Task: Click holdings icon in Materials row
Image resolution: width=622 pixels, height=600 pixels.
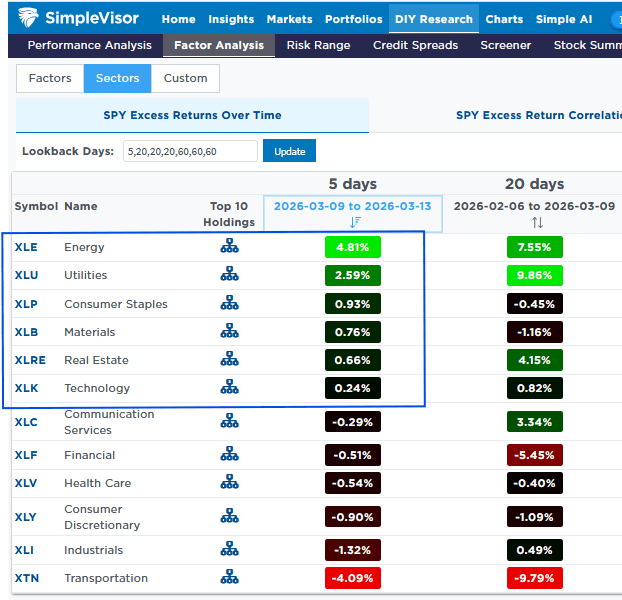Action: [230, 332]
